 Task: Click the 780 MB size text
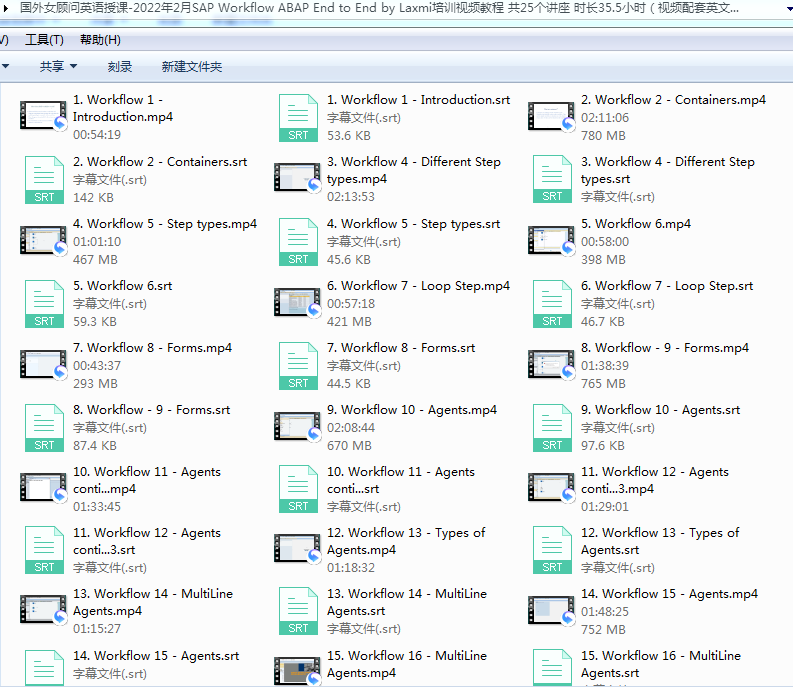(x=603, y=136)
